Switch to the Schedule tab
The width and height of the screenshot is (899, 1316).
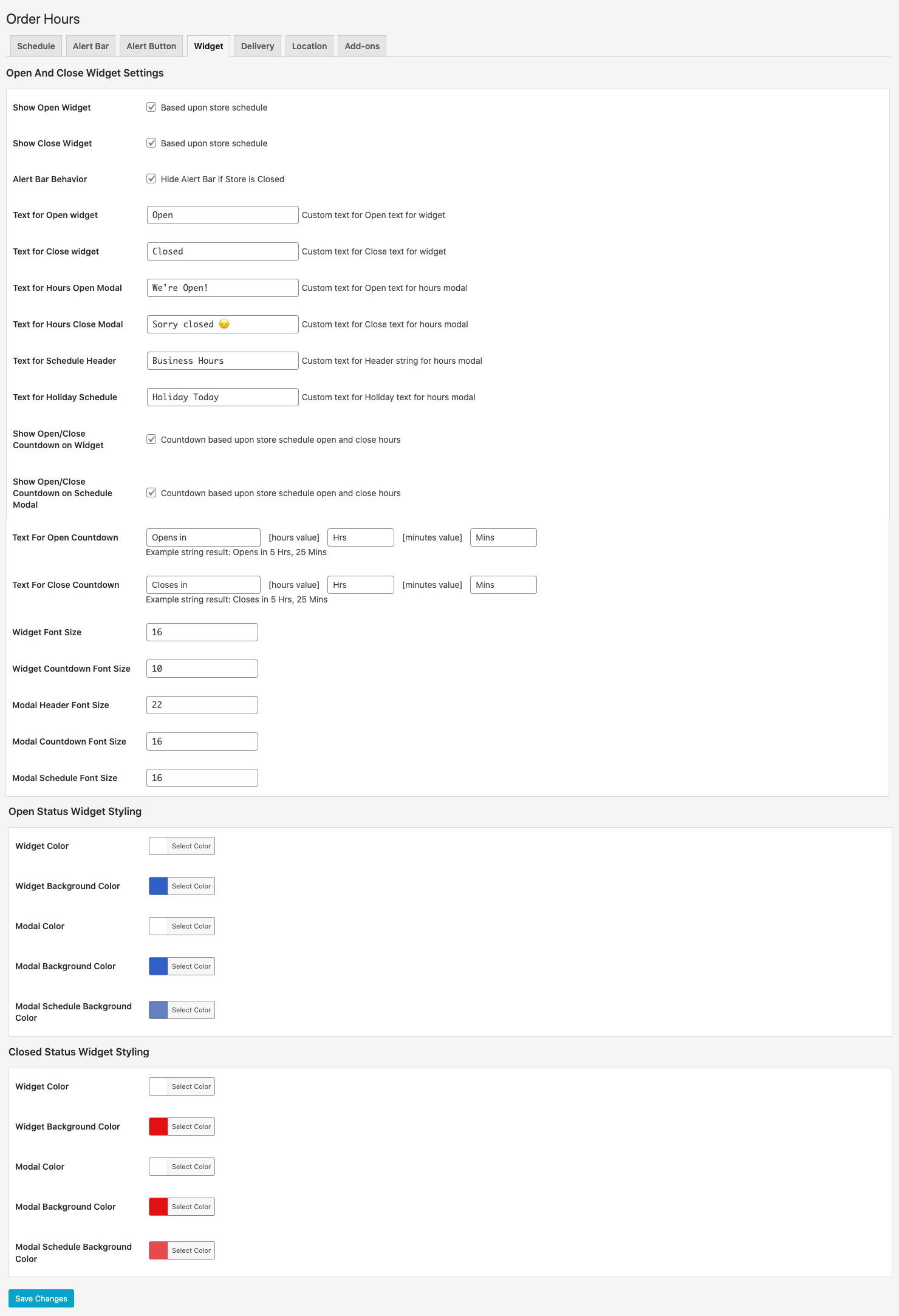point(36,46)
